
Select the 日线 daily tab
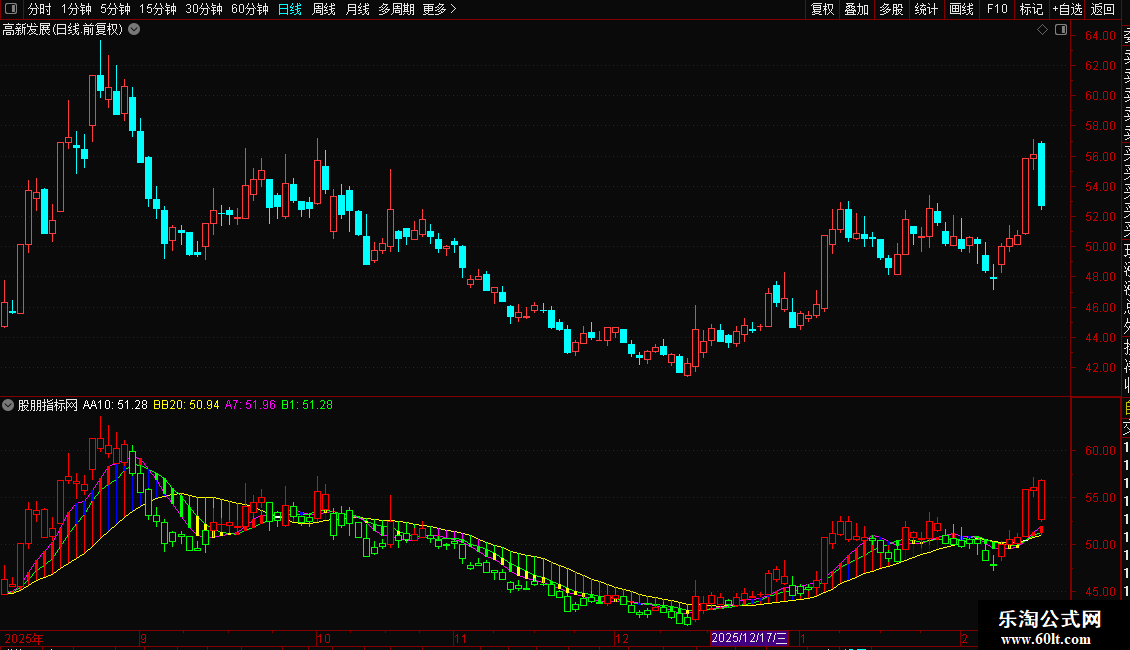click(290, 9)
